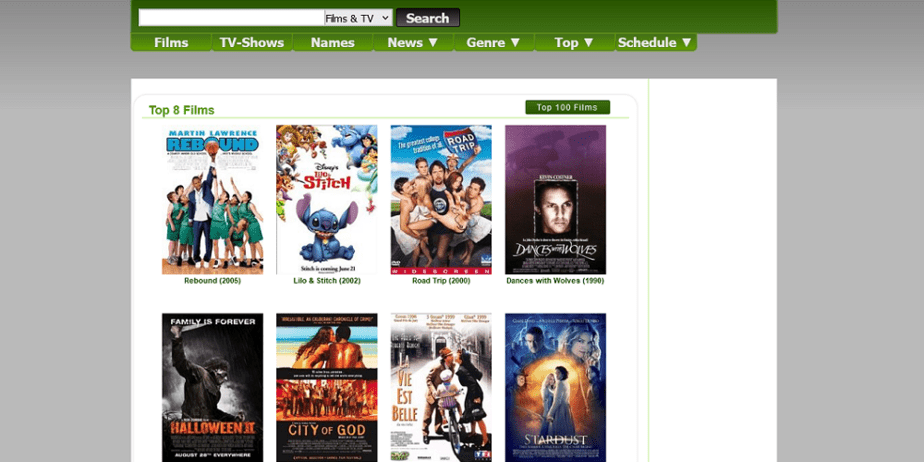Image resolution: width=924 pixels, height=462 pixels.
Task: Open the Lilo & Stitch movie poster
Action: 327,200
